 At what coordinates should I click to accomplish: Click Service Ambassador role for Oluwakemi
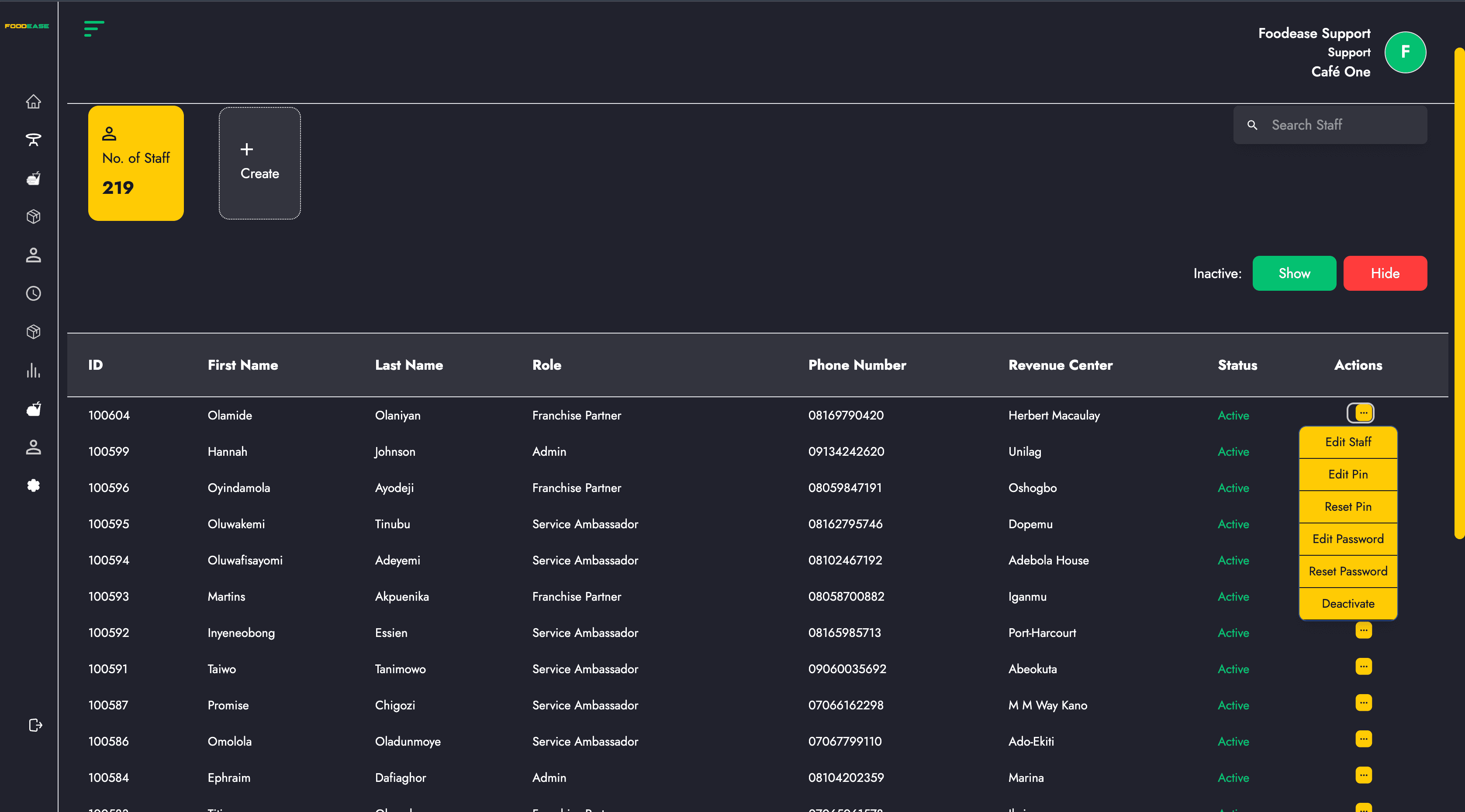pyautogui.click(x=585, y=524)
